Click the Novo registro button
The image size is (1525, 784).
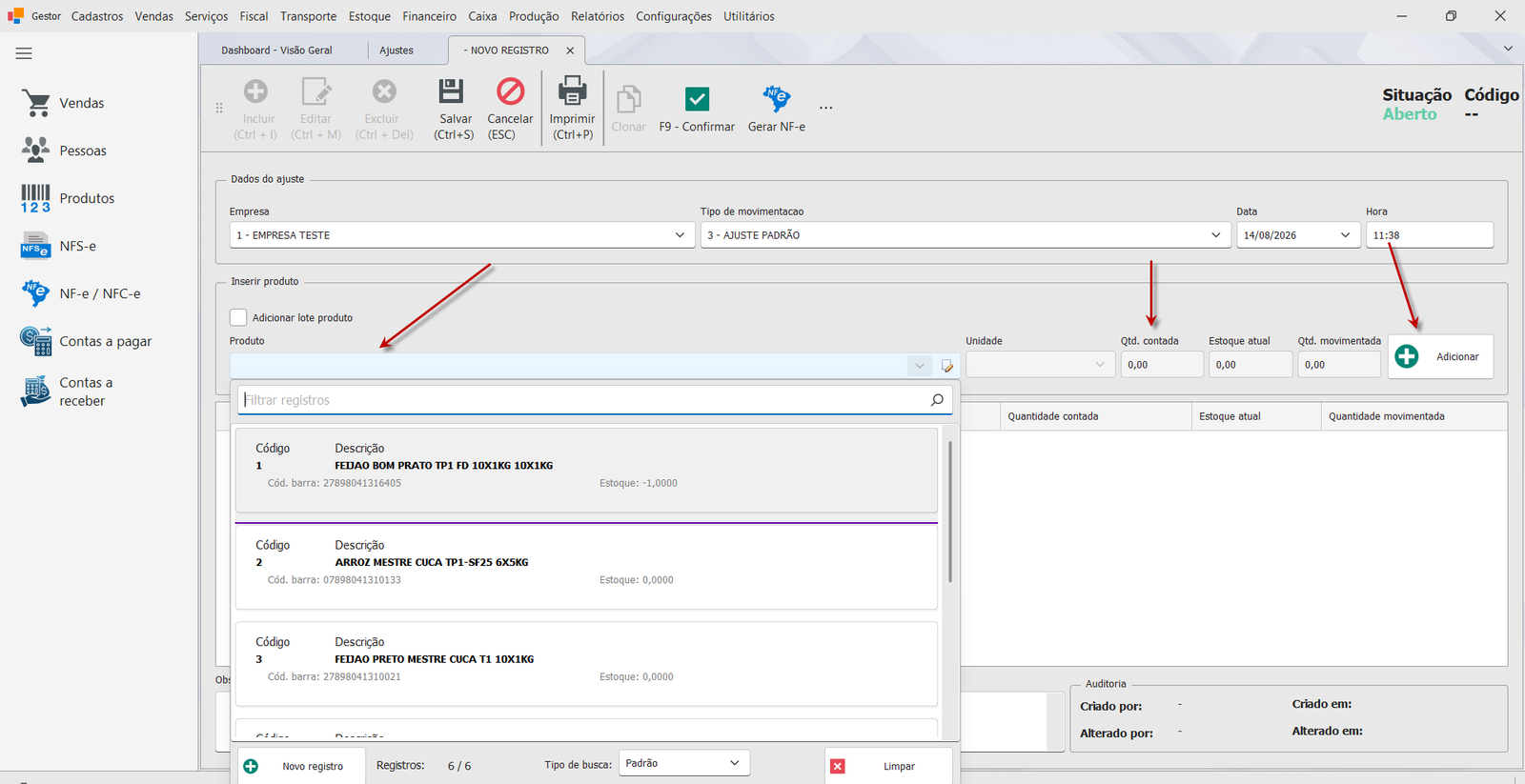tap(299, 766)
